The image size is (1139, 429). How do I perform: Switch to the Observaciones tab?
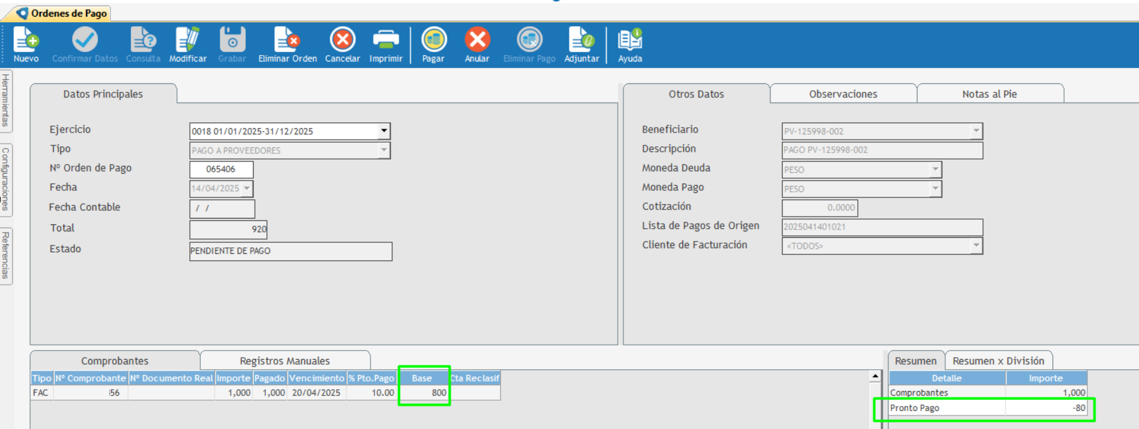pos(843,94)
